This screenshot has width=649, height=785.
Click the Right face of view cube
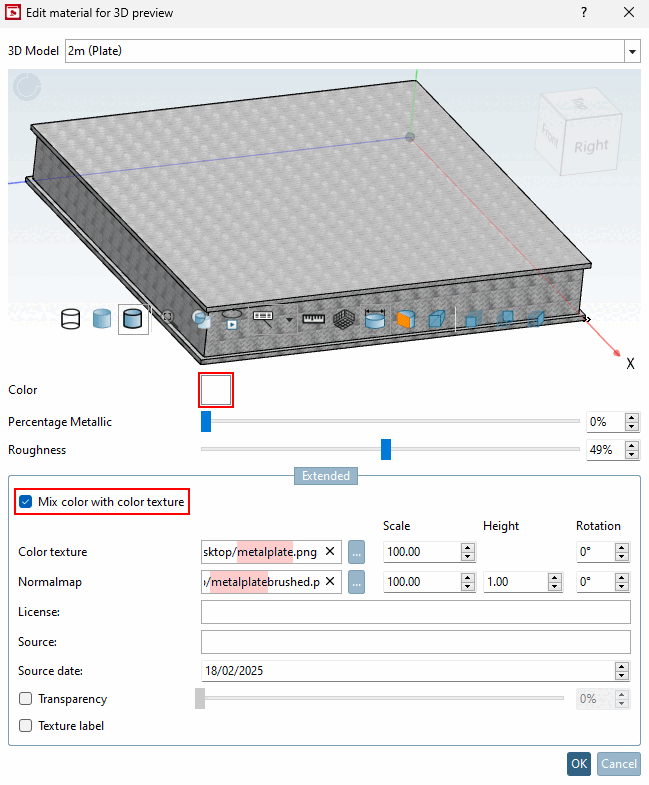[591, 146]
